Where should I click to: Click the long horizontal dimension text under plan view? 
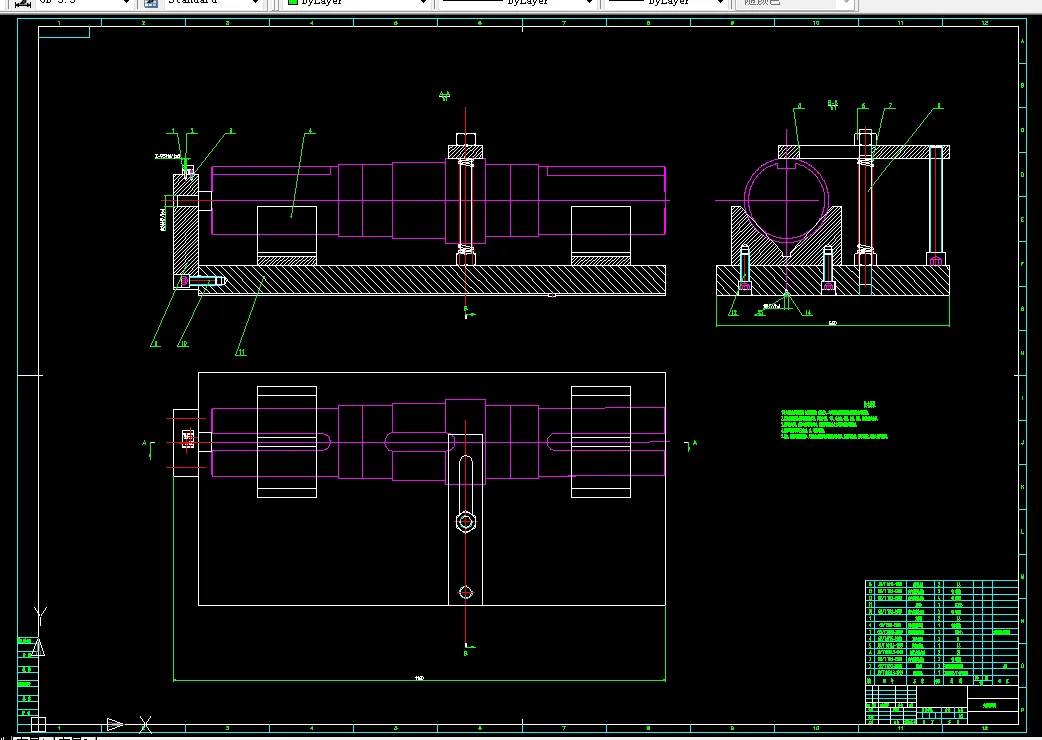[x=419, y=678]
